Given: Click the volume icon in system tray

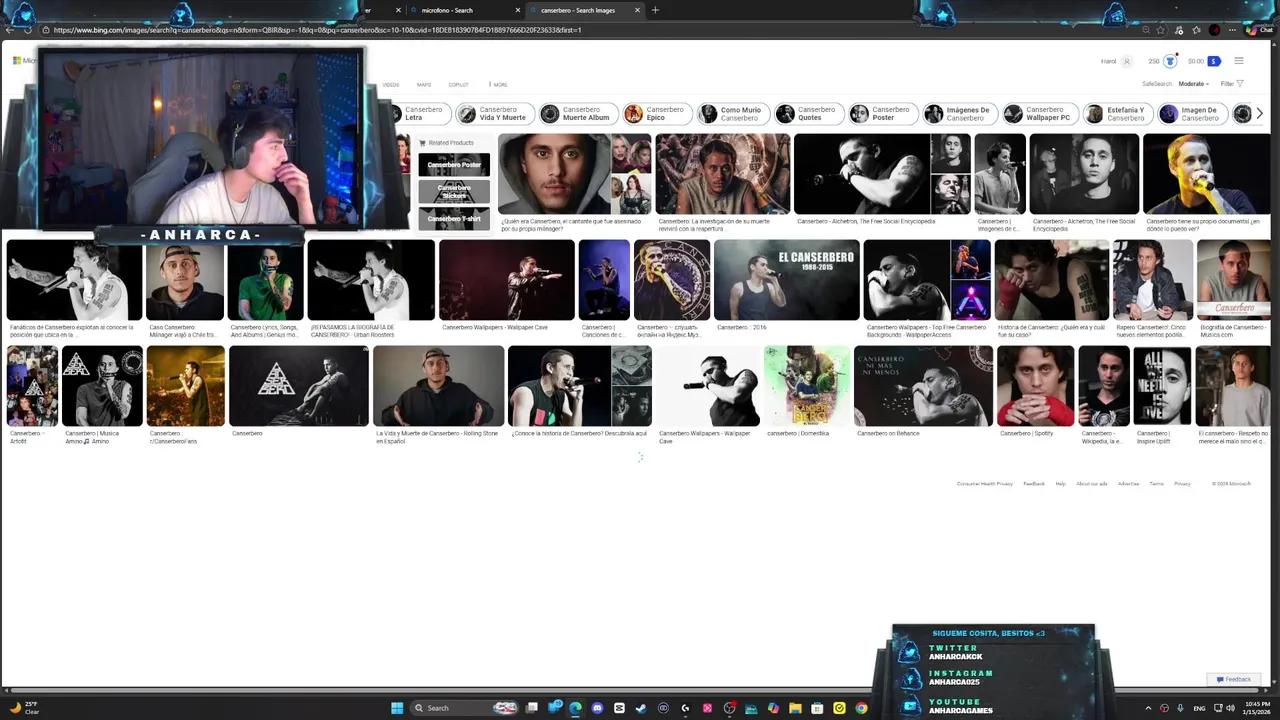Looking at the screenshot, I should click(1229, 708).
